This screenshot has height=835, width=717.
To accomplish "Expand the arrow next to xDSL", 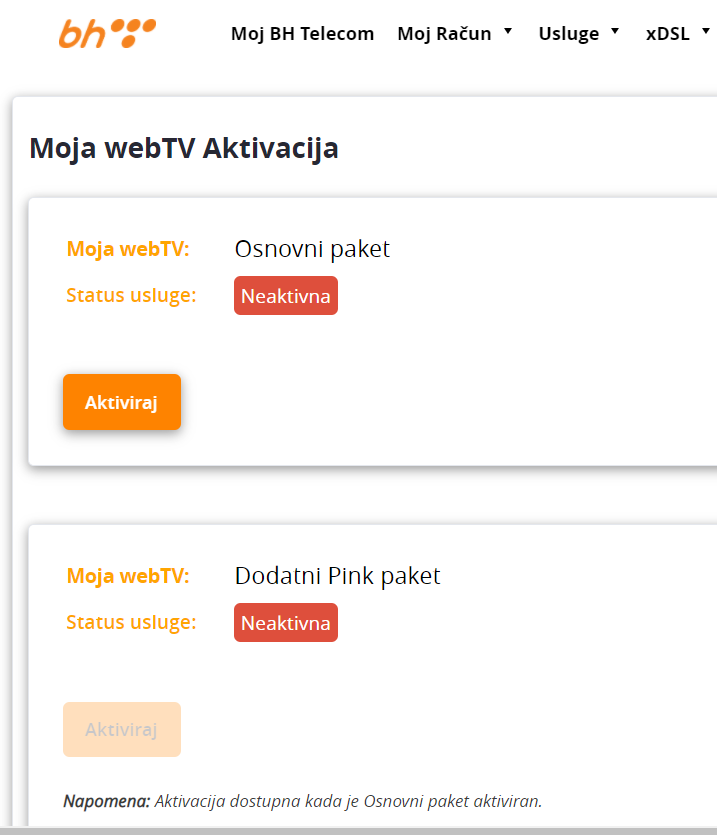I will pos(707,32).
